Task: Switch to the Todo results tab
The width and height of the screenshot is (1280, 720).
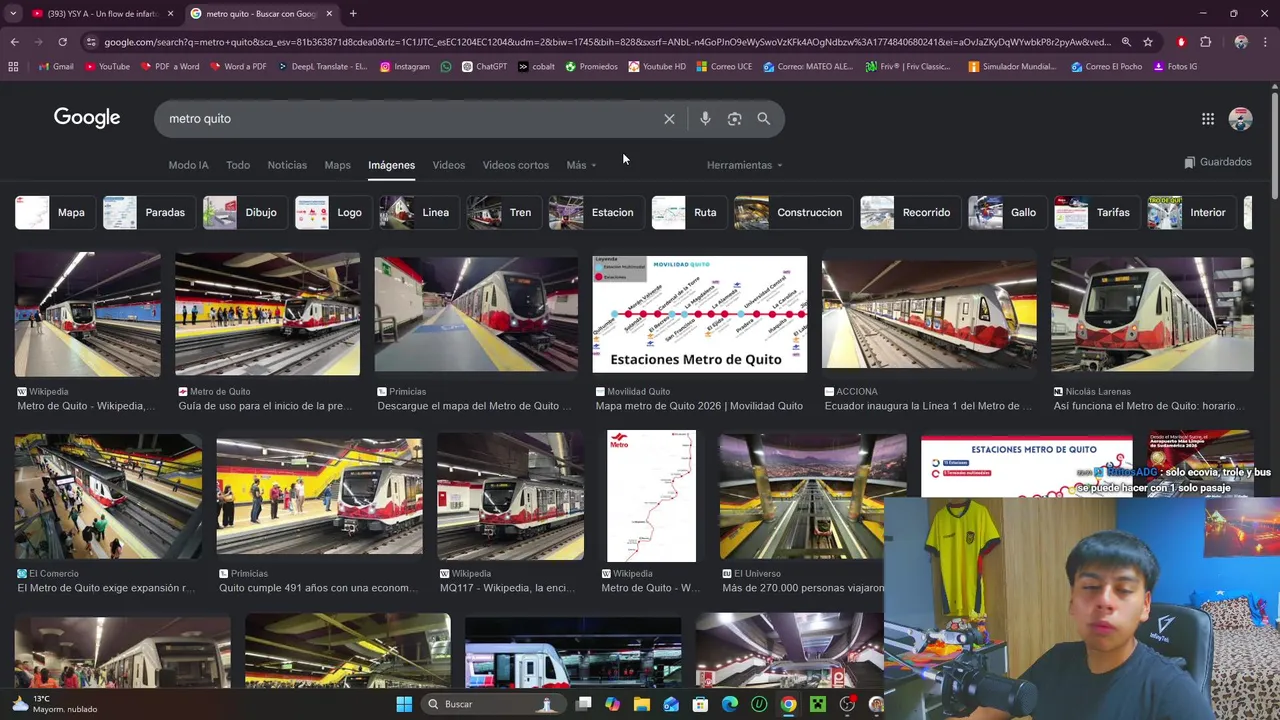Action: coord(238,165)
